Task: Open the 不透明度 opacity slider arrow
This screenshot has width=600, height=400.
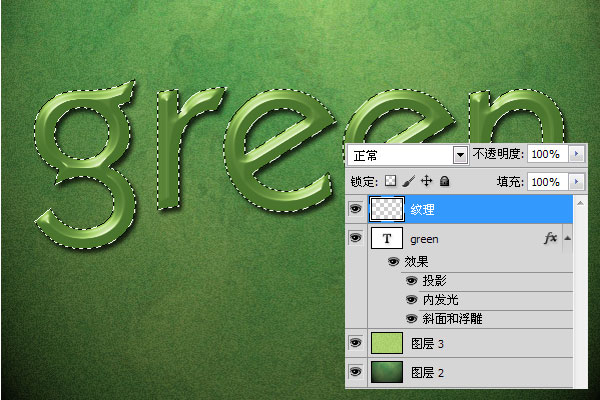Action: (x=575, y=155)
